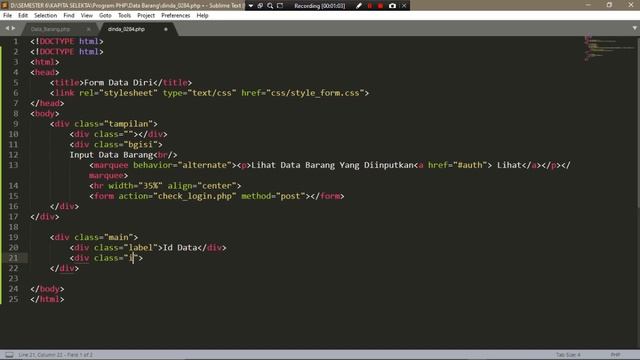Click the minimap code preview
This screenshot has height=360, width=640.
coord(609,48)
